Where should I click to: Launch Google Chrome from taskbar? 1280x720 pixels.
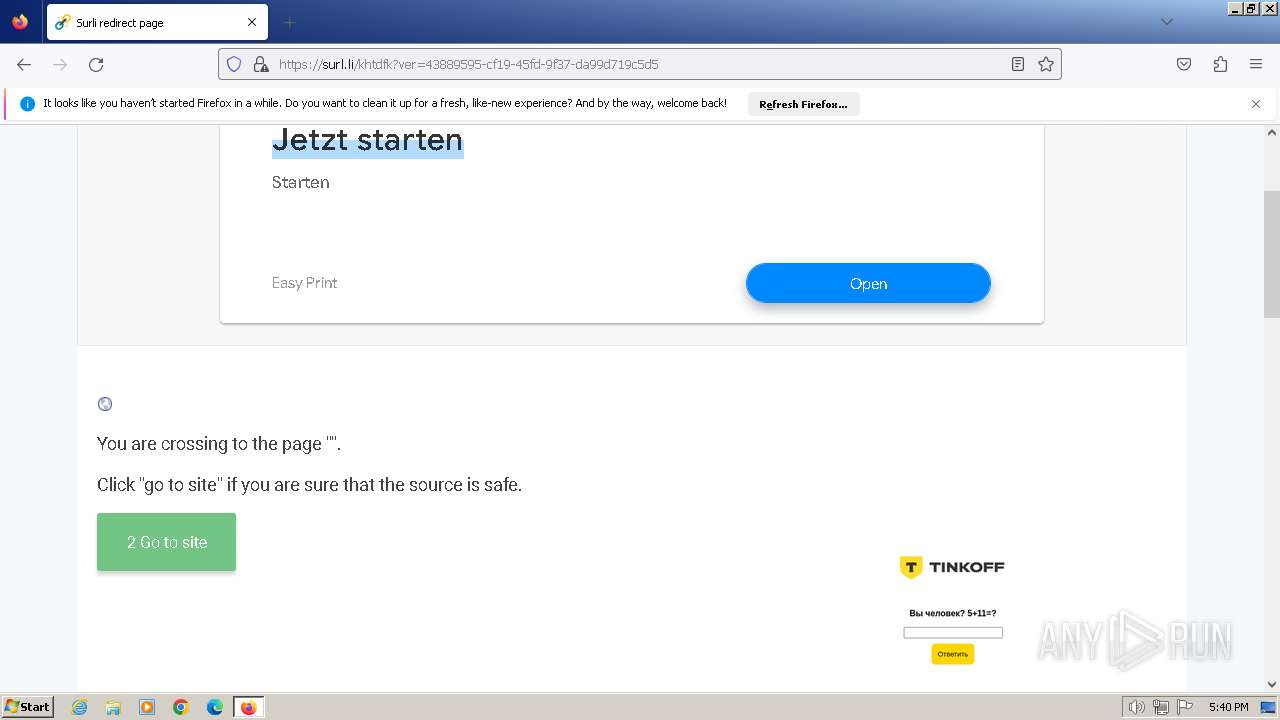pos(181,707)
